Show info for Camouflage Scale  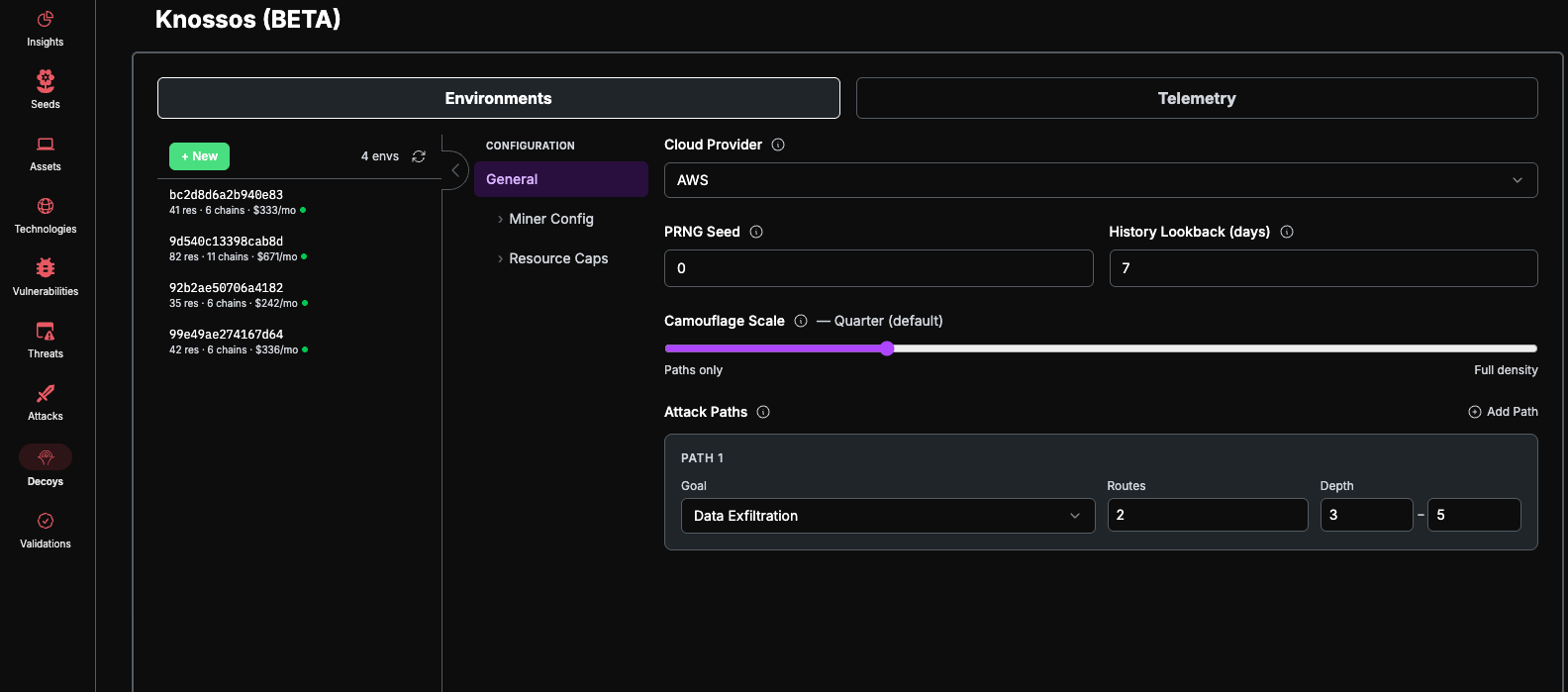[801, 321]
